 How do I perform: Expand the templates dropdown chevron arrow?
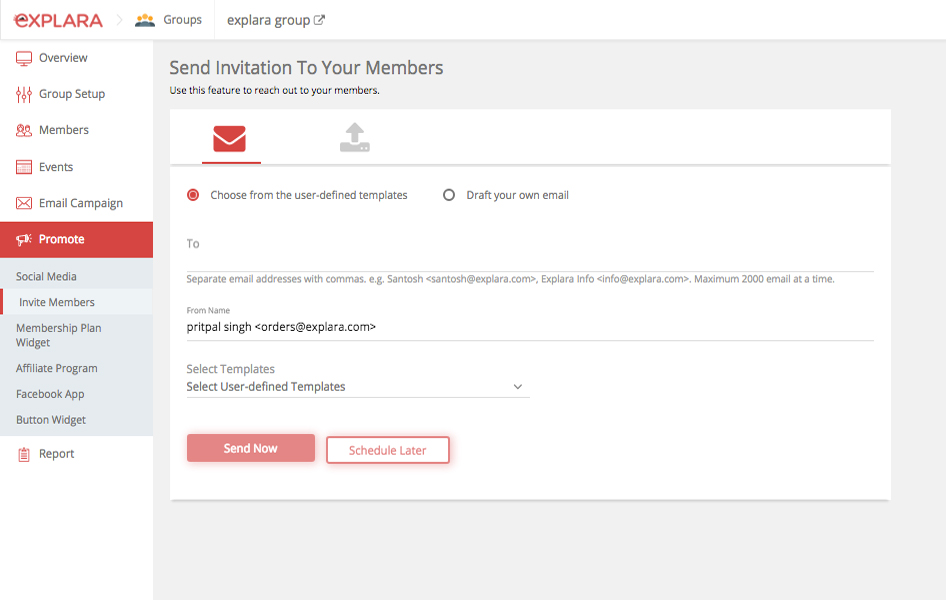(517, 387)
